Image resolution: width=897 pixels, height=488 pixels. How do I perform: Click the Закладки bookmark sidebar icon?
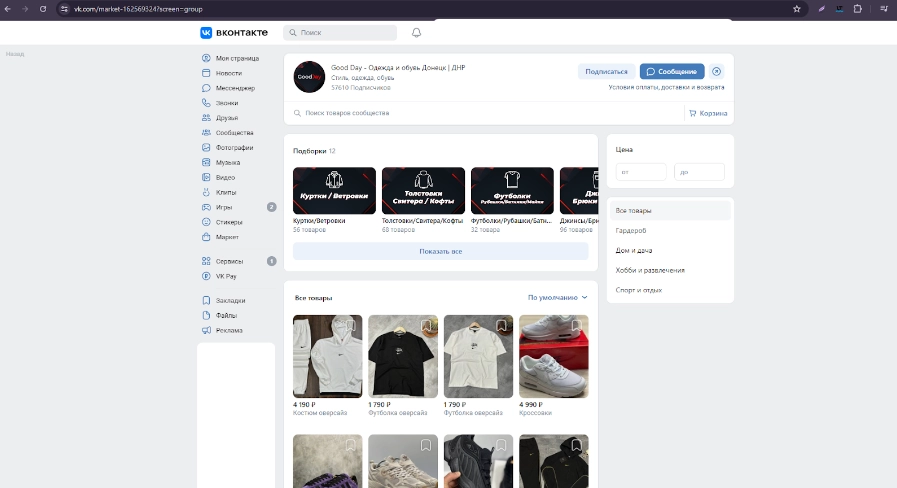coord(206,300)
